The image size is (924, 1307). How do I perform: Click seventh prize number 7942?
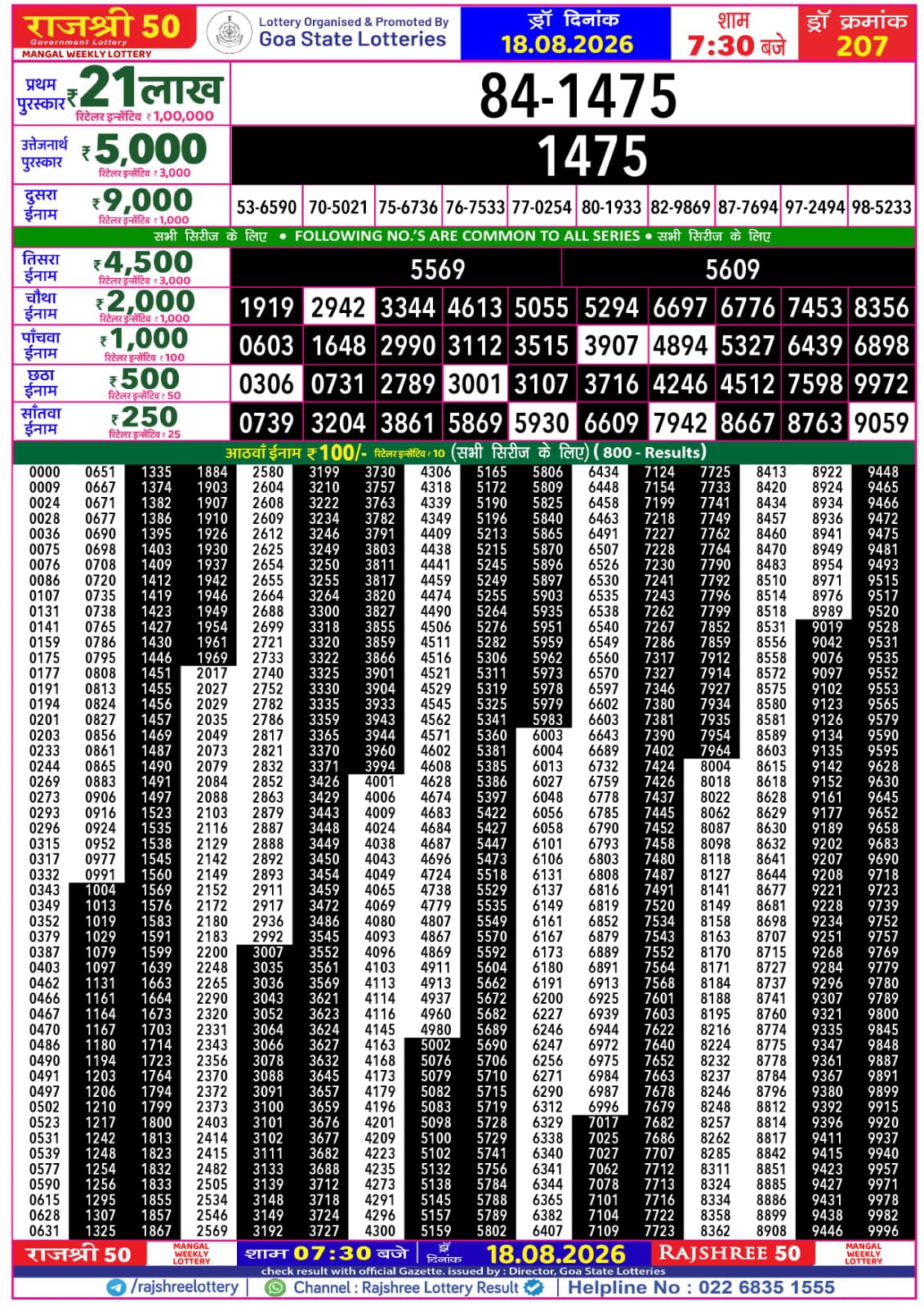(x=680, y=423)
